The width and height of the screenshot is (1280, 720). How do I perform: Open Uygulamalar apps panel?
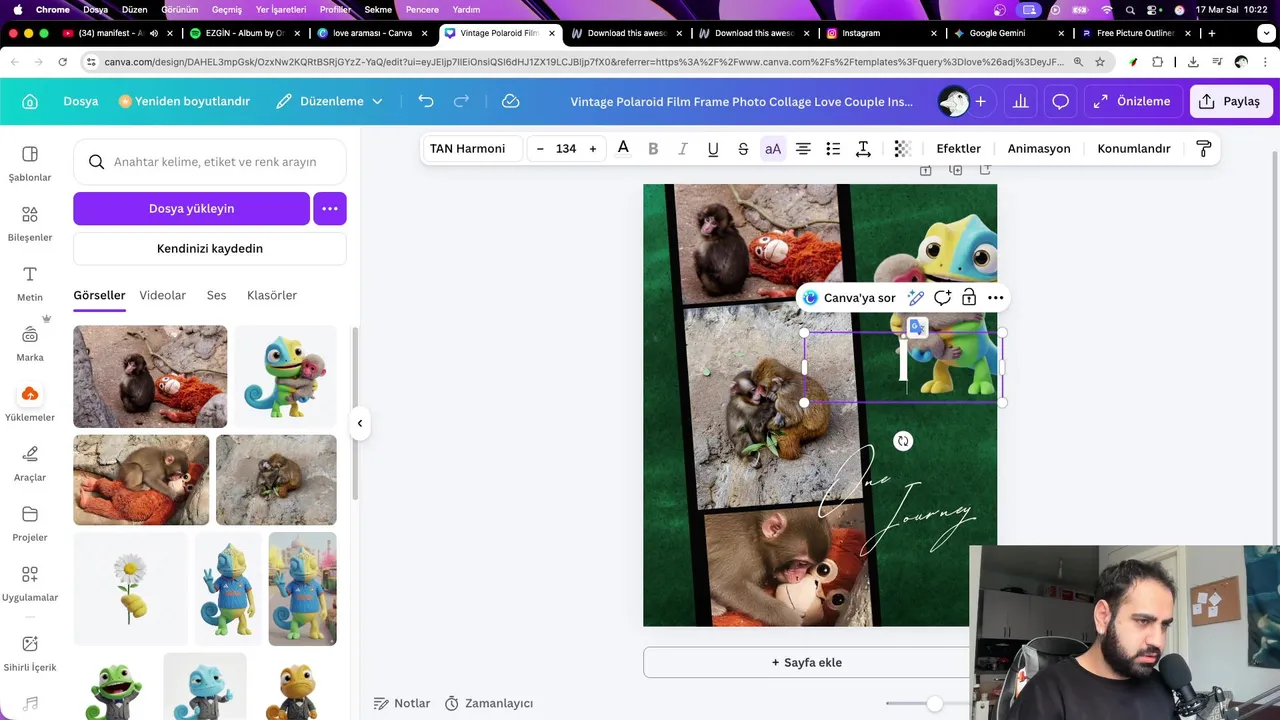(x=30, y=584)
